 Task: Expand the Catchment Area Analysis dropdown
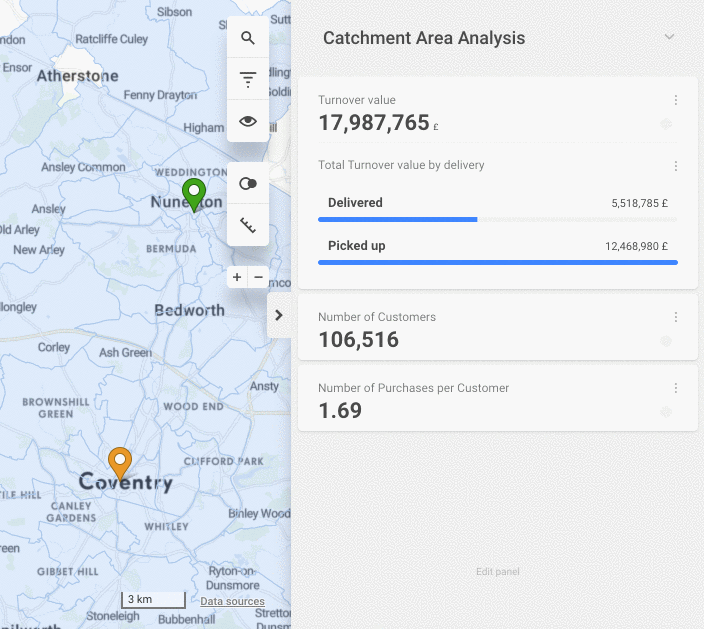[669, 38]
